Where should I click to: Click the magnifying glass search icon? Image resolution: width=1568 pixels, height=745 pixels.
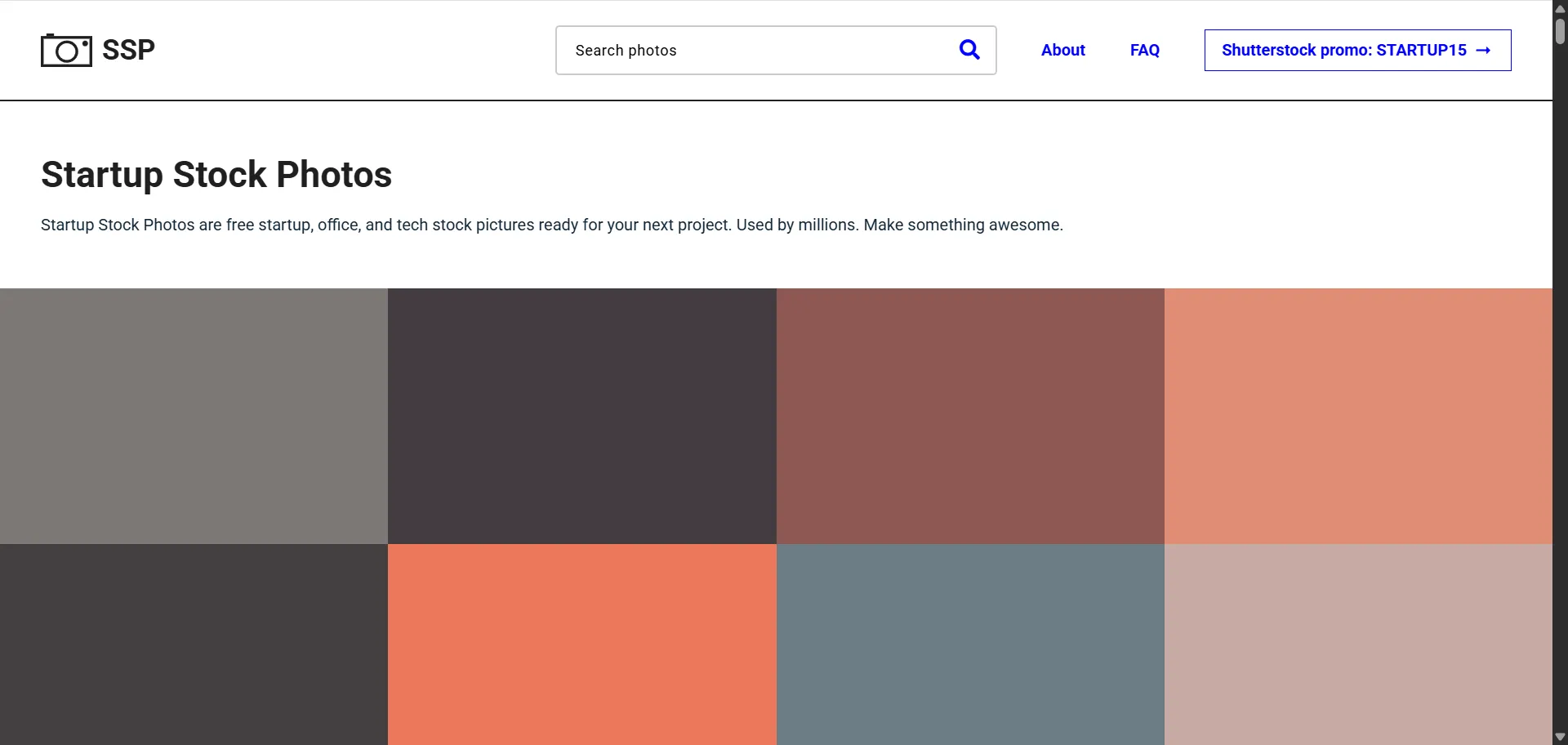pyautogui.click(x=969, y=50)
